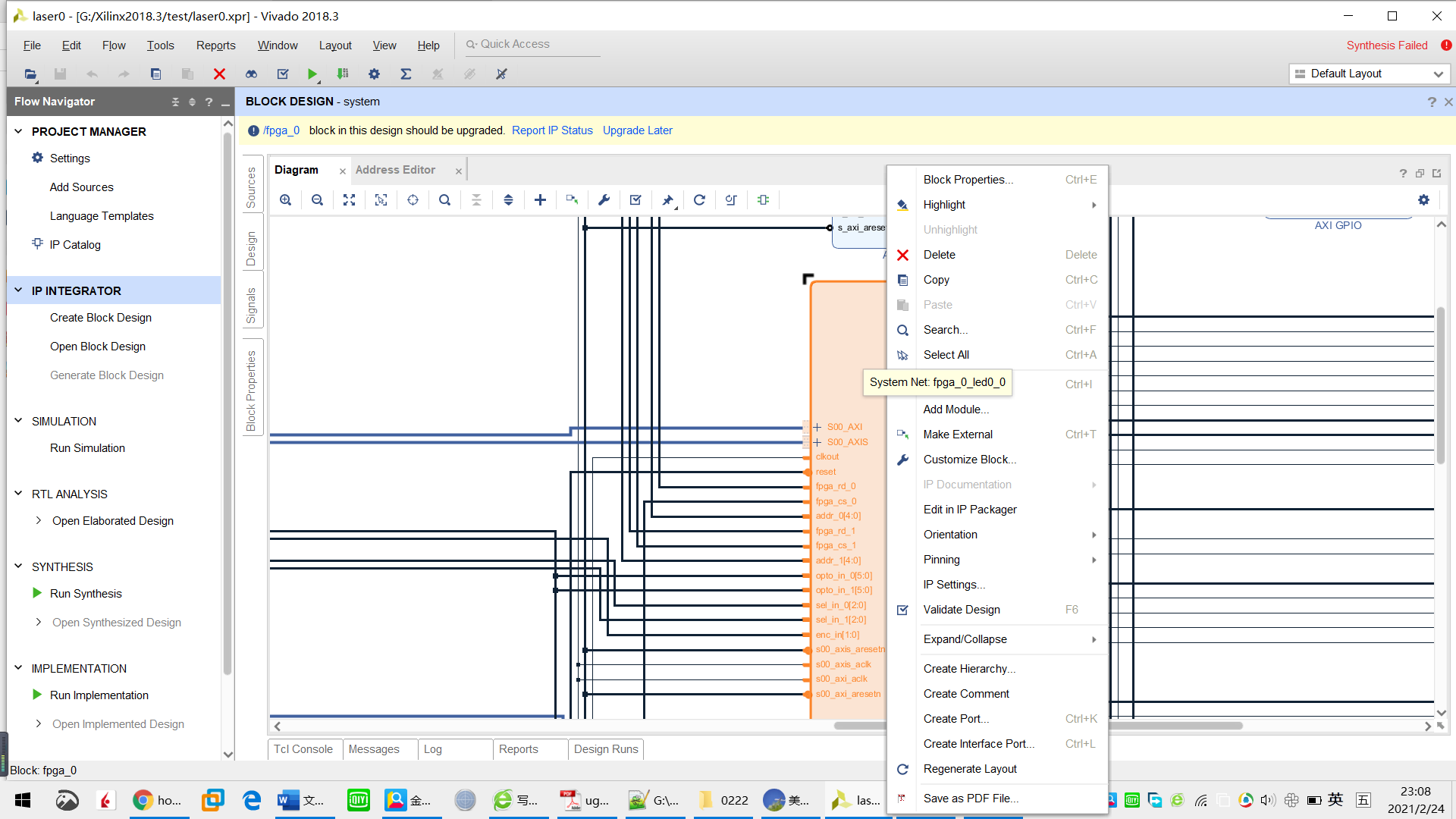Click the Validate Design checkmark icon in diagram toolbar
Image resolution: width=1456 pixels, height=819 pixels.
(x=635, y=200)
